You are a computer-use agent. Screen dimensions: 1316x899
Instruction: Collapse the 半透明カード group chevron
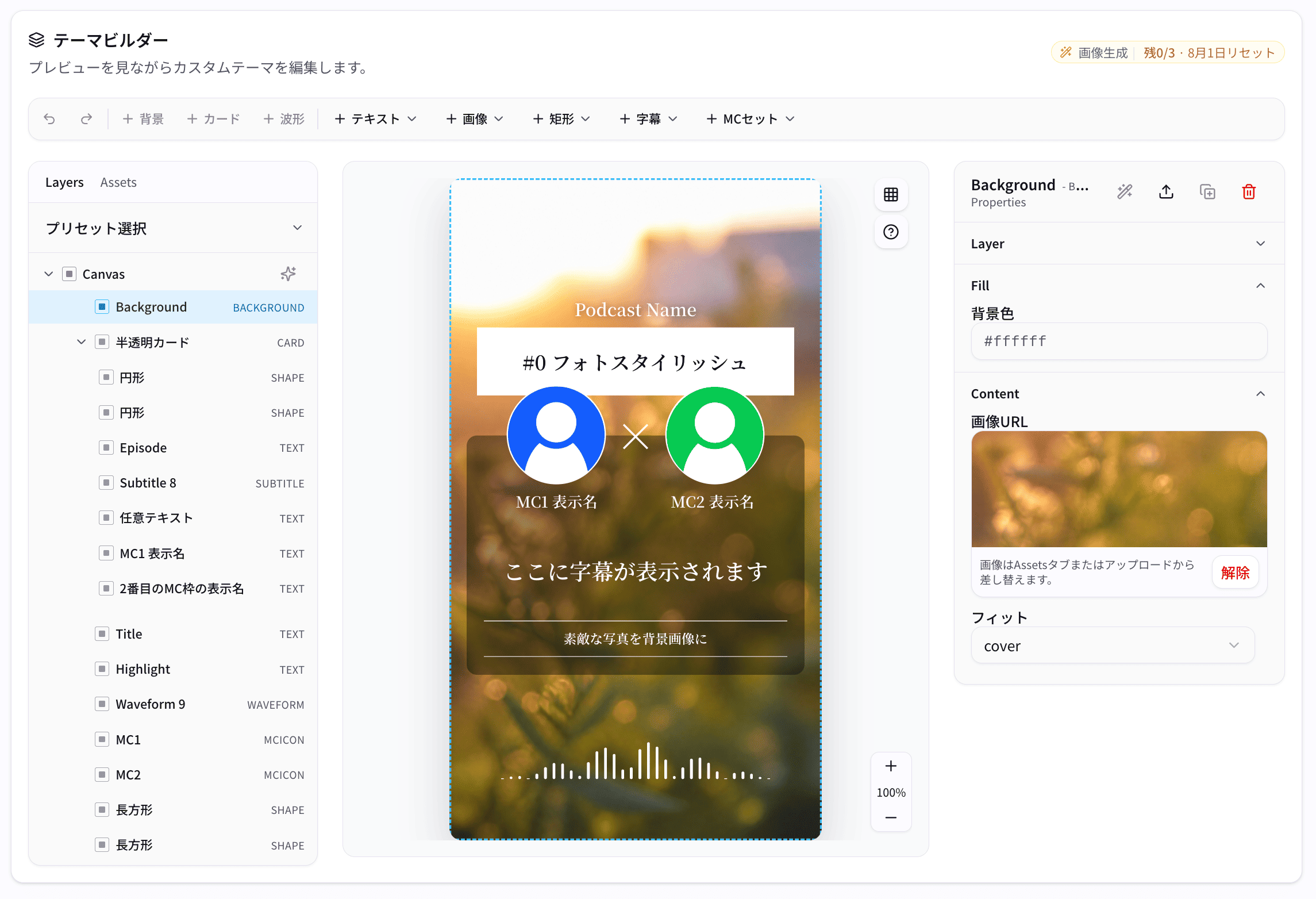coord(82,342)
